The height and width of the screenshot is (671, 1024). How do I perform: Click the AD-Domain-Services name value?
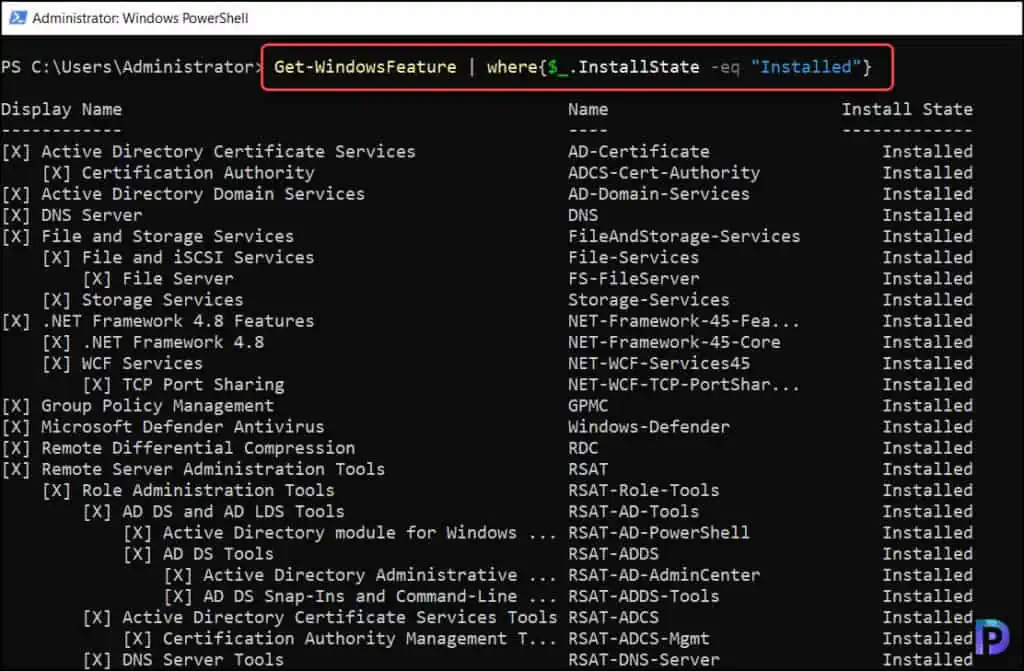pyautogui.click(x=659, y=194)
